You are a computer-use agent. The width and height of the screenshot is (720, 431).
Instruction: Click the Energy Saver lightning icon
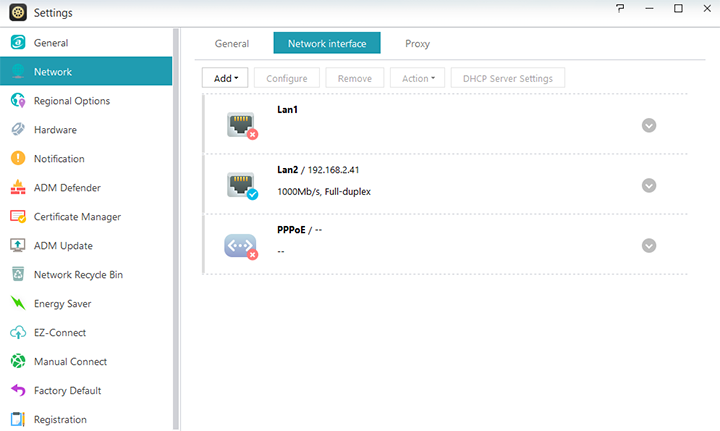(x=17, y=304)
